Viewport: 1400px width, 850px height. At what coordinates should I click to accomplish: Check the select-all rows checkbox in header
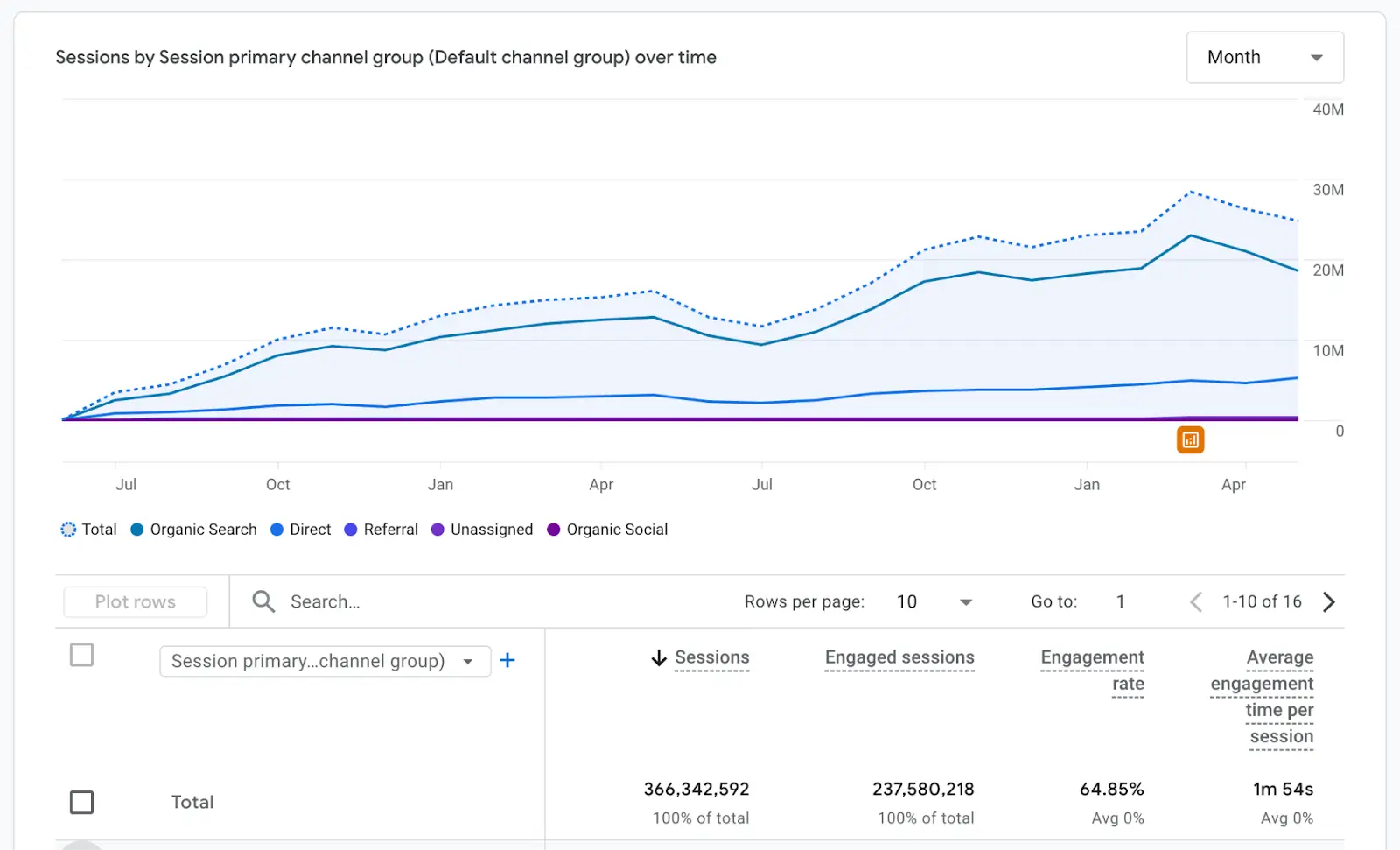[81, 655]
